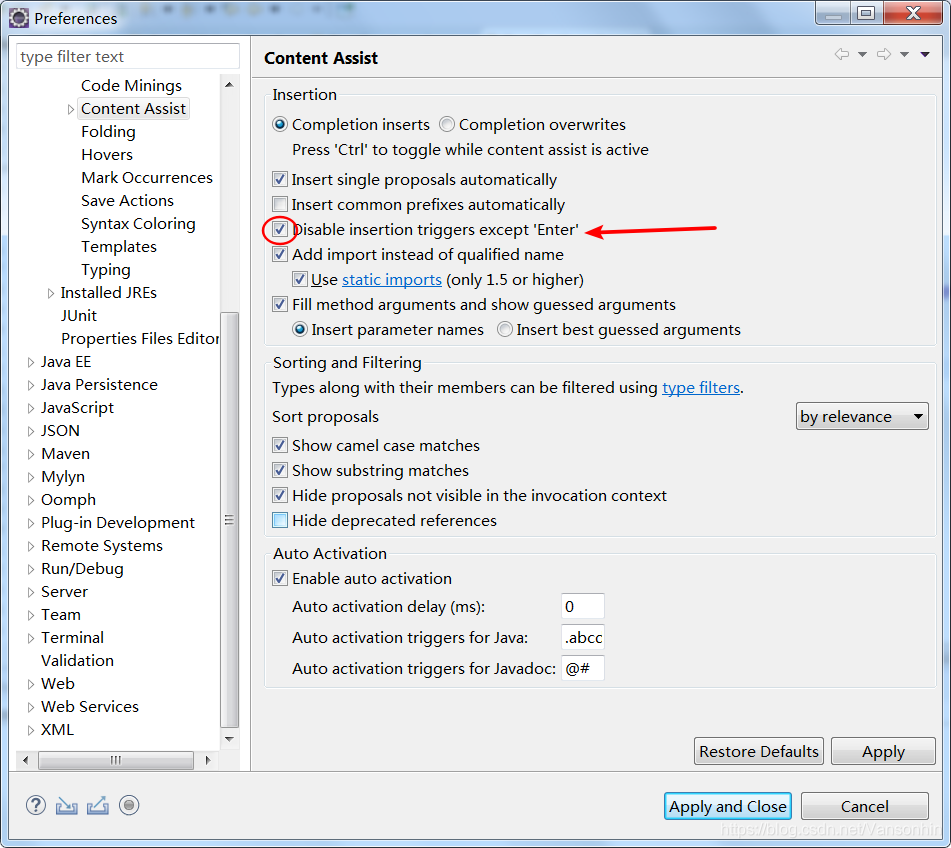Tick 'Insert common prefixes automatically'
951x848 pixels.
click(280, 204)
